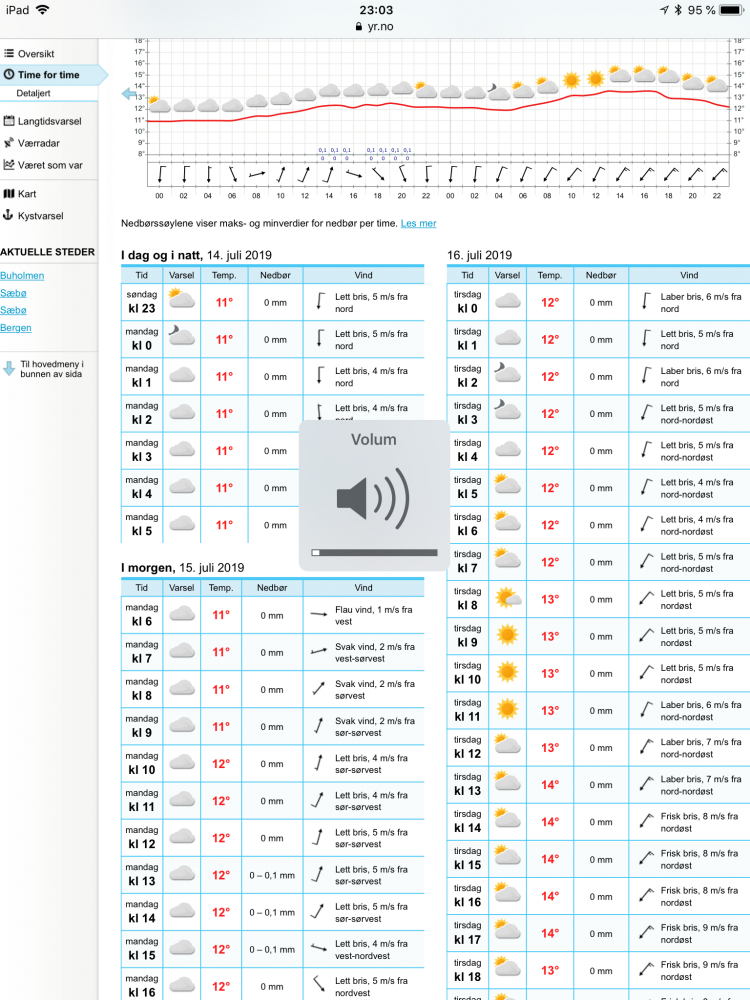Click the AKTUELLE STEDER heading
Image resolution: width=750 pixels, height=1000 pixels.
(47, 252)
